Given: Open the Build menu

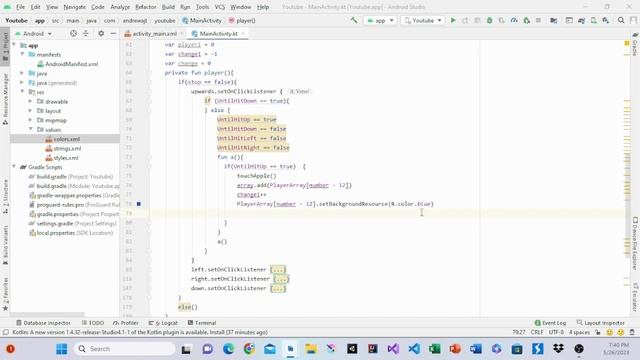Looking at the screenshot, I should [168, 7].
